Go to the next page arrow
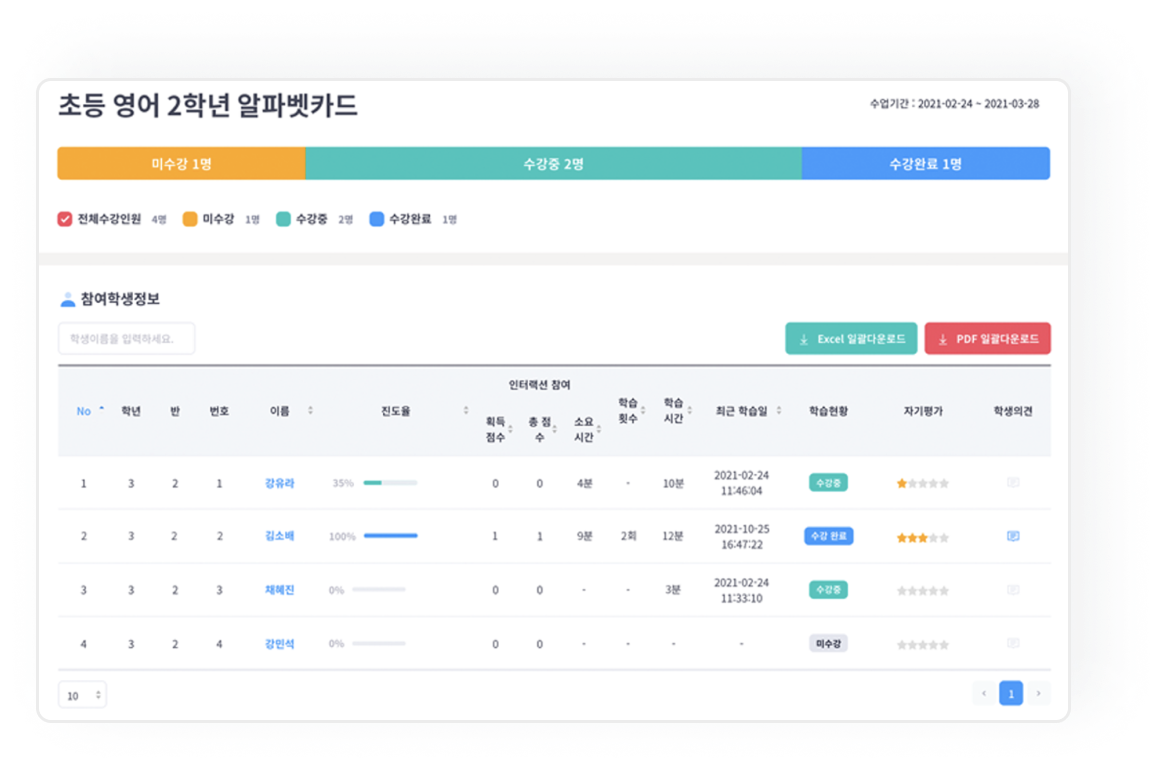The width and height of the screenshot is (1161, 771). pos(1038,694)
